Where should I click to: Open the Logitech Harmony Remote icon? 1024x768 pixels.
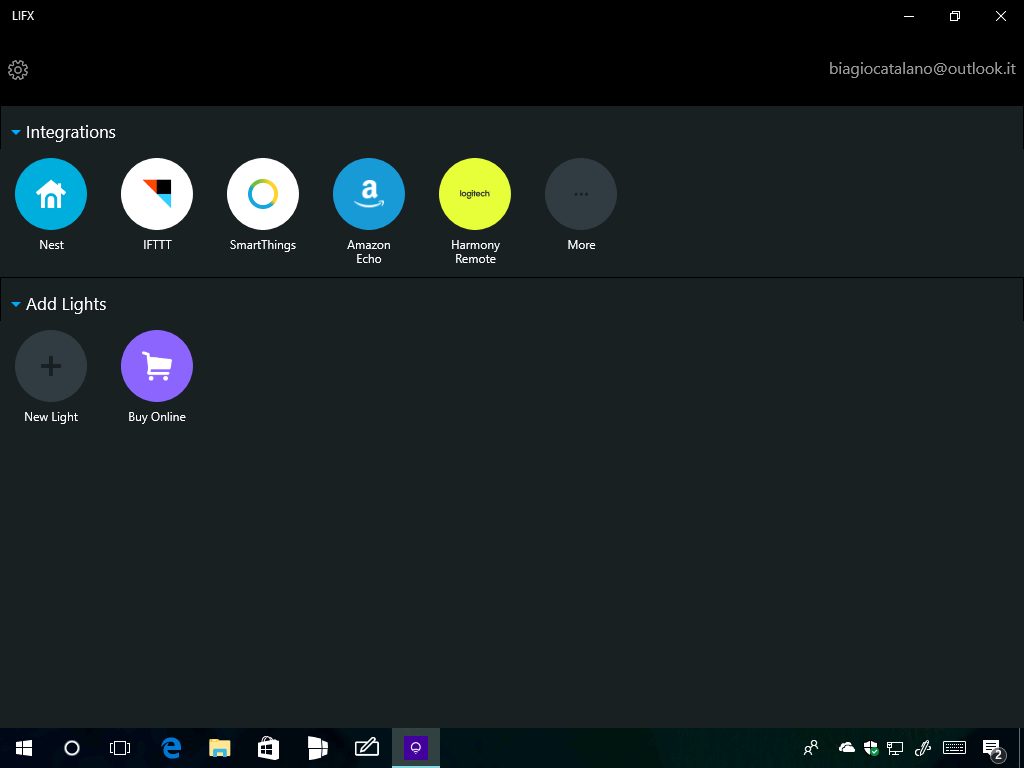[475, 194]
